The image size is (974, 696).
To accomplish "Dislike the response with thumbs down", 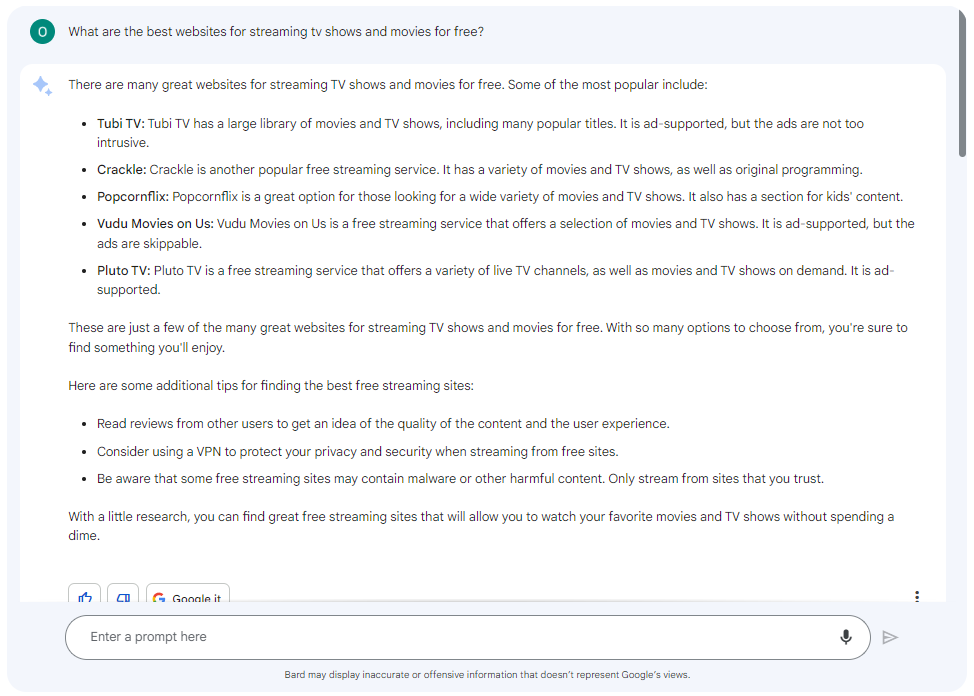I will pos(123,596).
